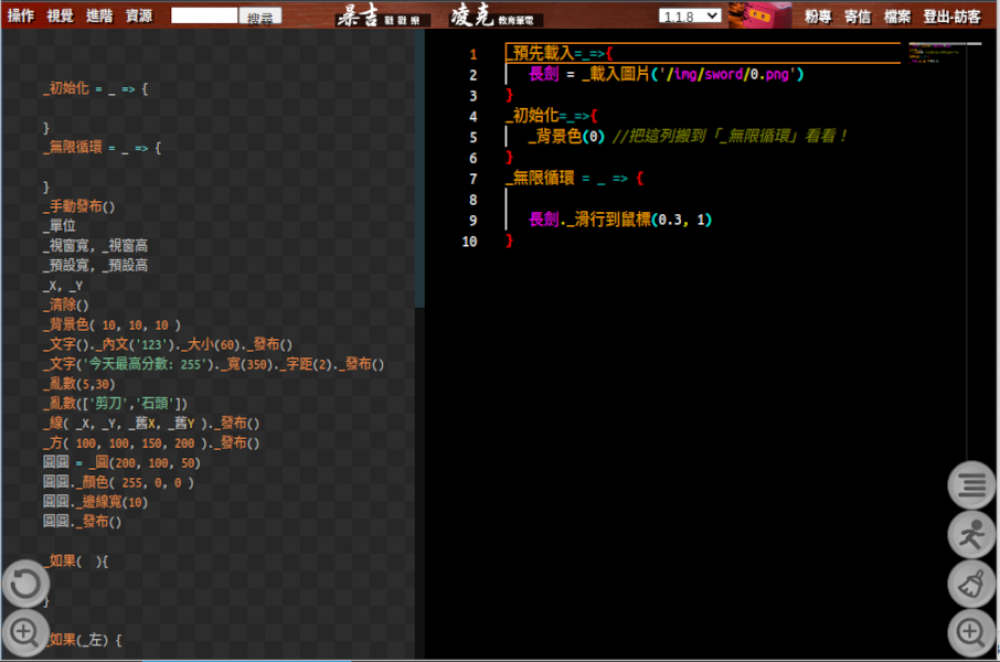Open the 視覺 menu

pyautogui.click(x=60, y=16)
